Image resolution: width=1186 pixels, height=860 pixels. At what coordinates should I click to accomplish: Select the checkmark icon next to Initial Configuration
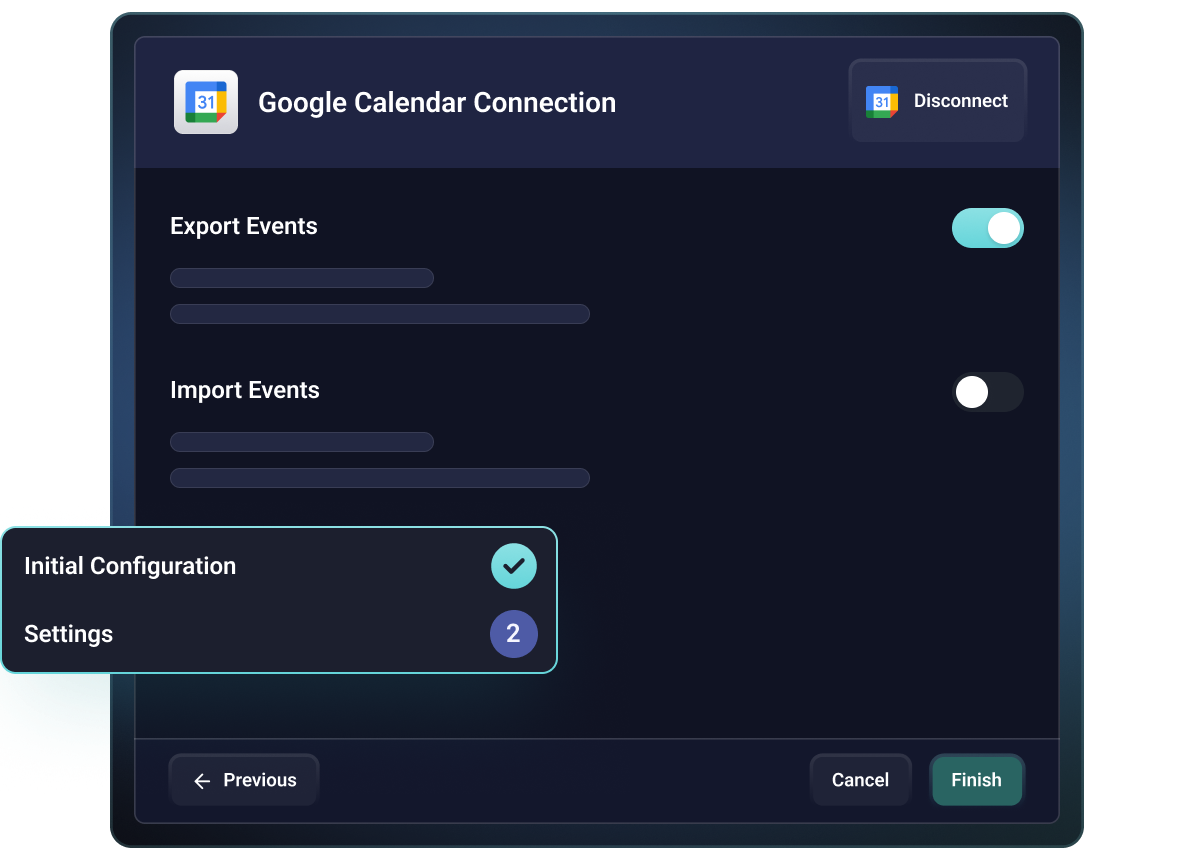pyautogui.click(x=513, y=566)
